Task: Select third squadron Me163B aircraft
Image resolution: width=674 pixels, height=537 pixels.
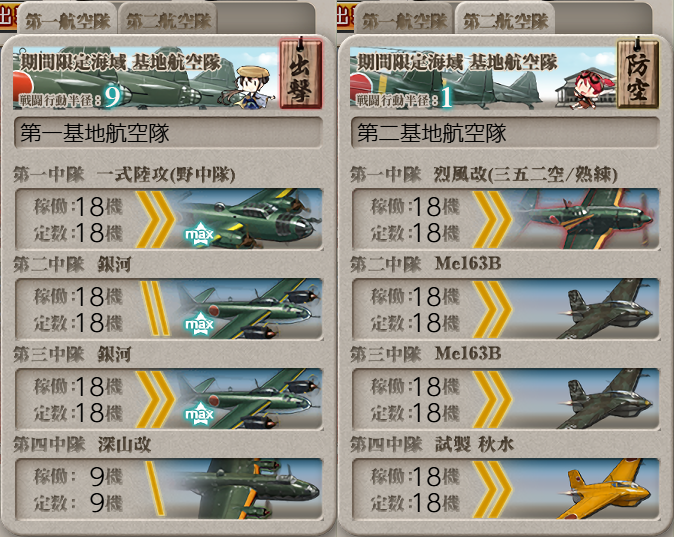Action: [606, 399]
